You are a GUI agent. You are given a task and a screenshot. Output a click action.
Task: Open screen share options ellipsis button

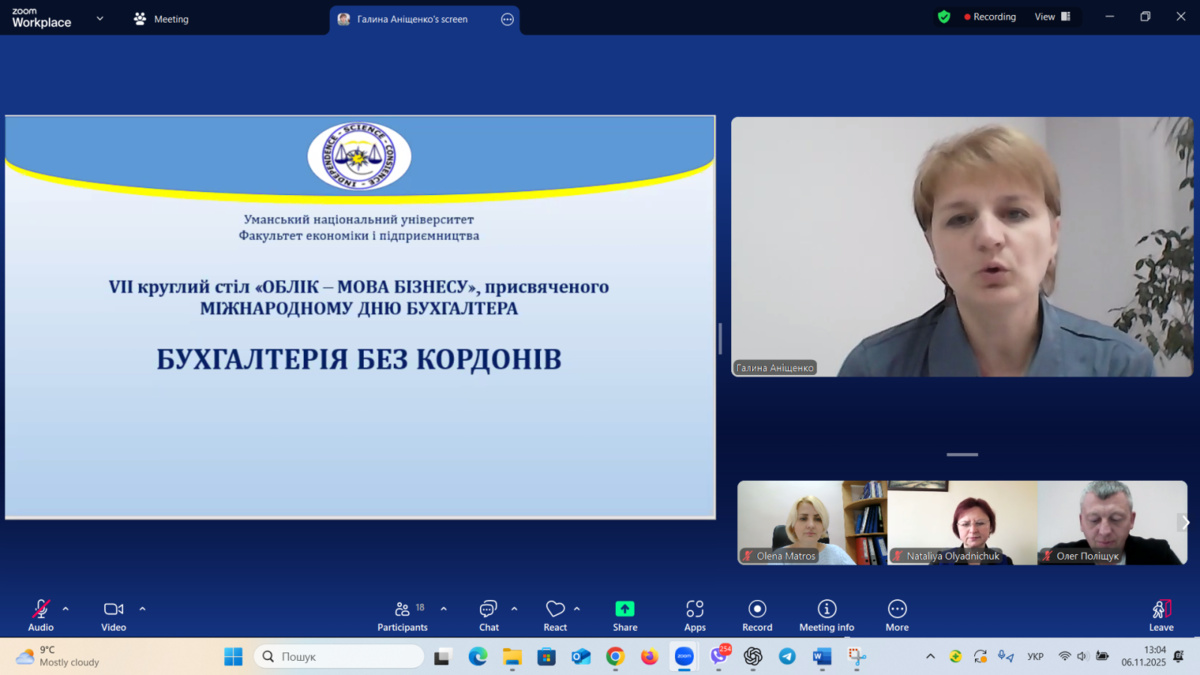(x=507, y=19)
